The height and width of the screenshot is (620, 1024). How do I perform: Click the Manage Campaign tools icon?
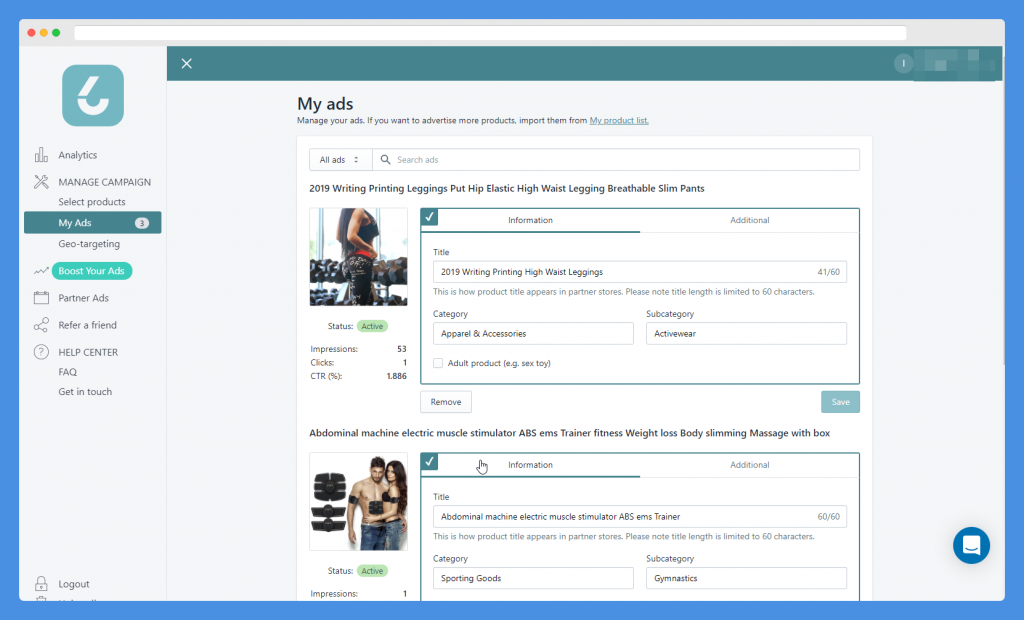(41, 182)
